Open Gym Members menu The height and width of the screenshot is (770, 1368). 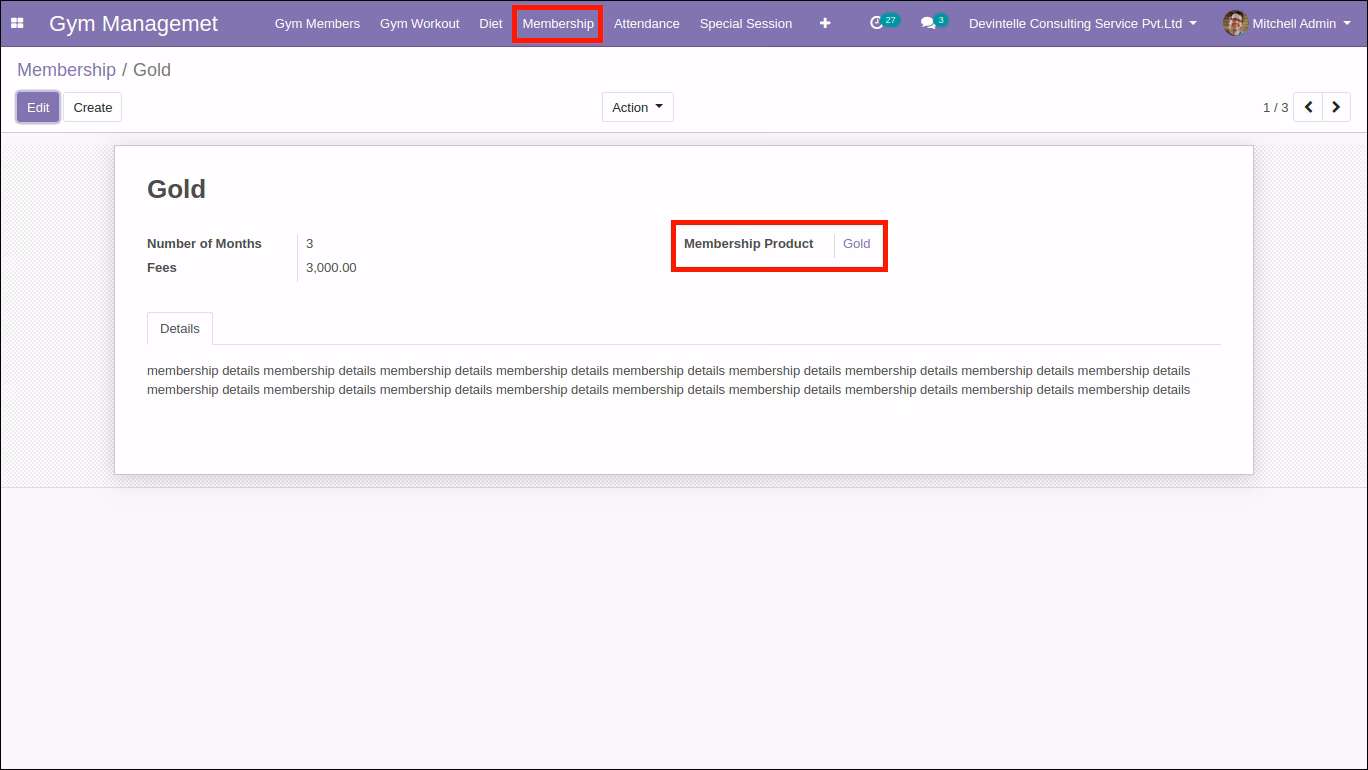317,23
